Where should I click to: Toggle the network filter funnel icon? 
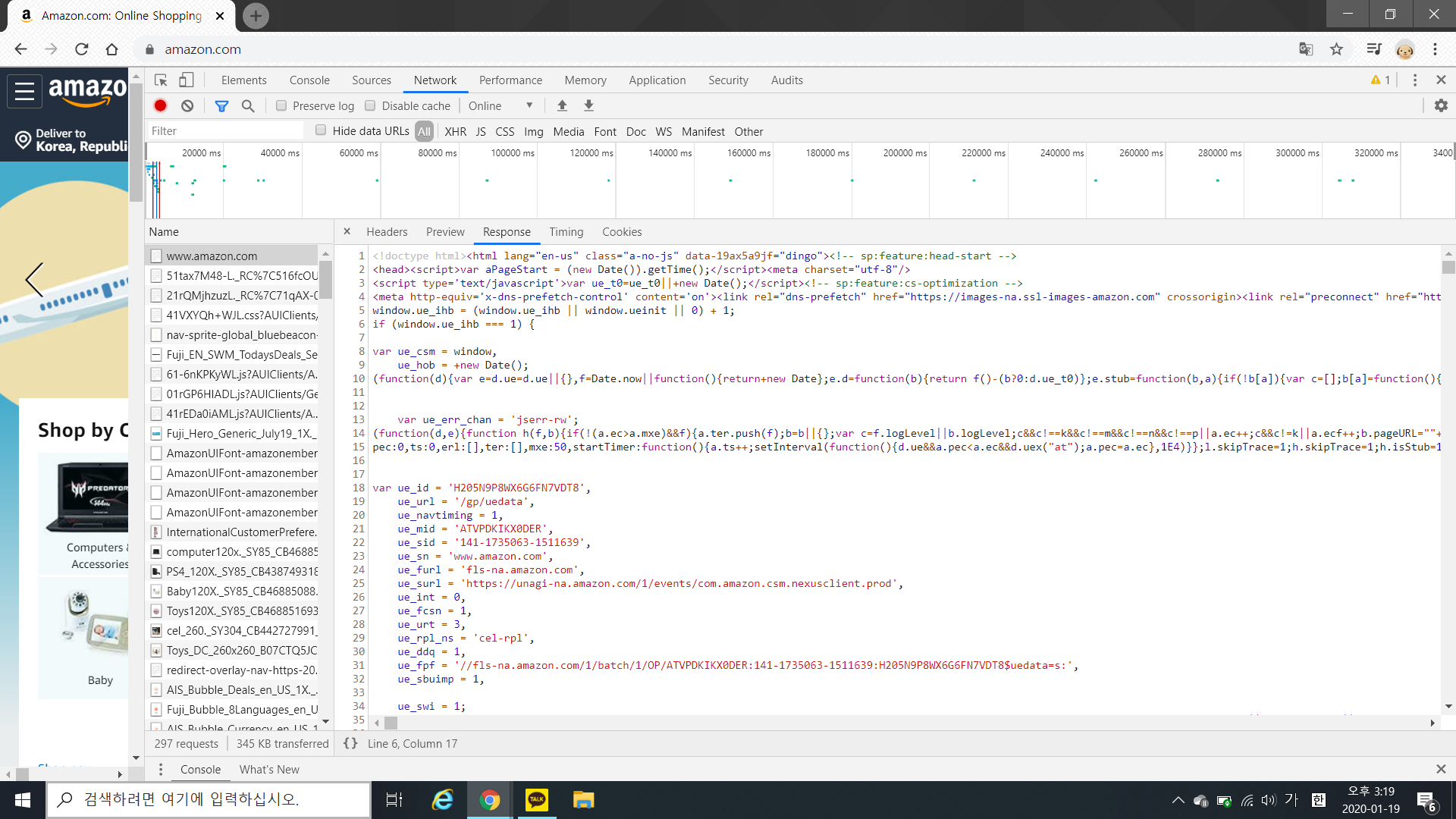coord(221,106)
